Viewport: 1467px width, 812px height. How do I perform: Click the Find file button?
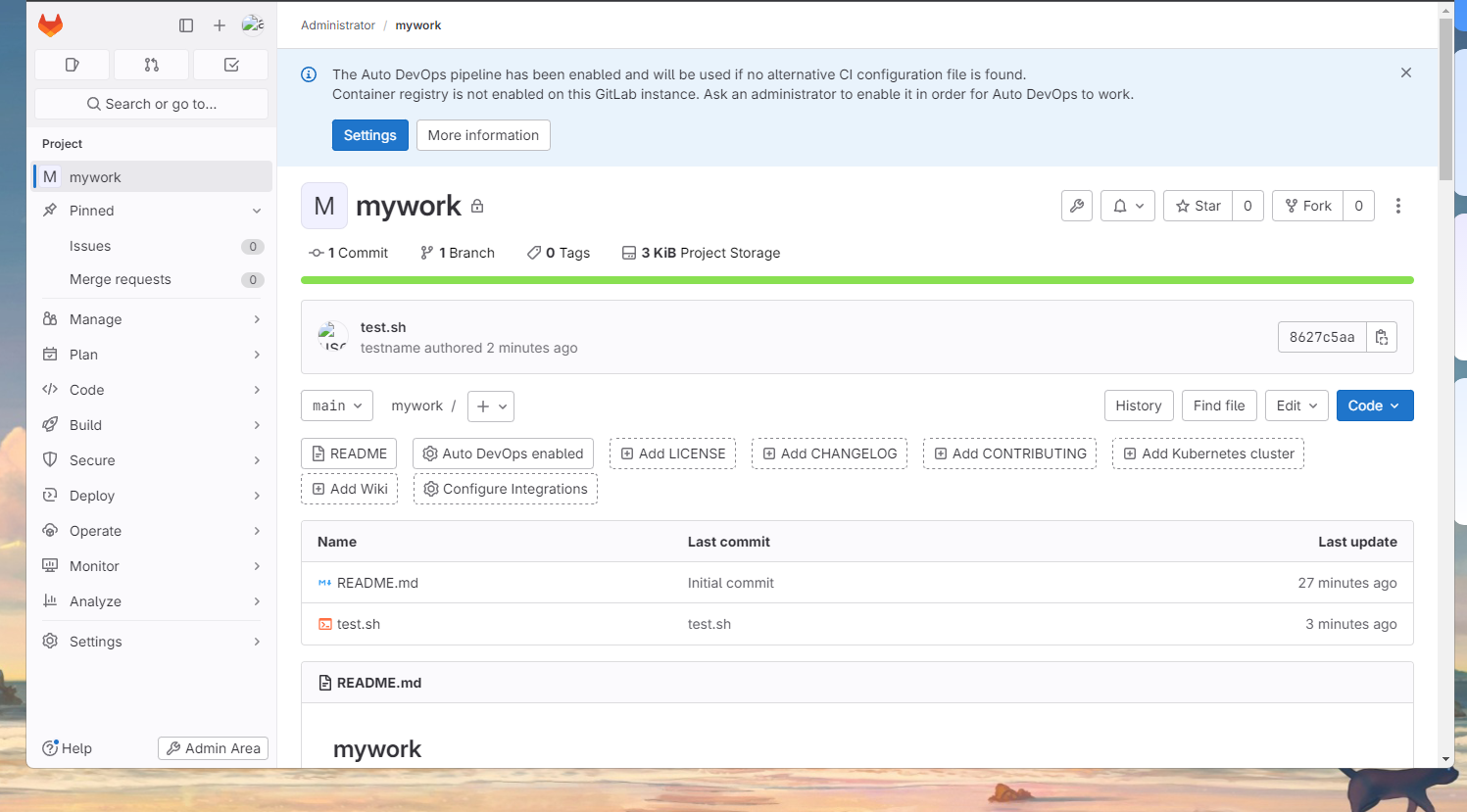click(x=1219, y=406)
